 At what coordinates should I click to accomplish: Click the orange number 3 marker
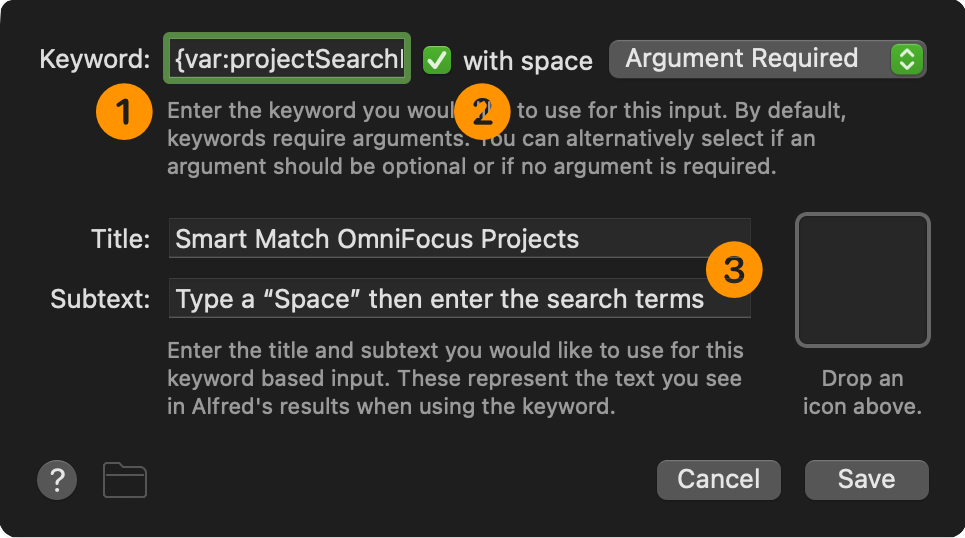tap(734, 270)
